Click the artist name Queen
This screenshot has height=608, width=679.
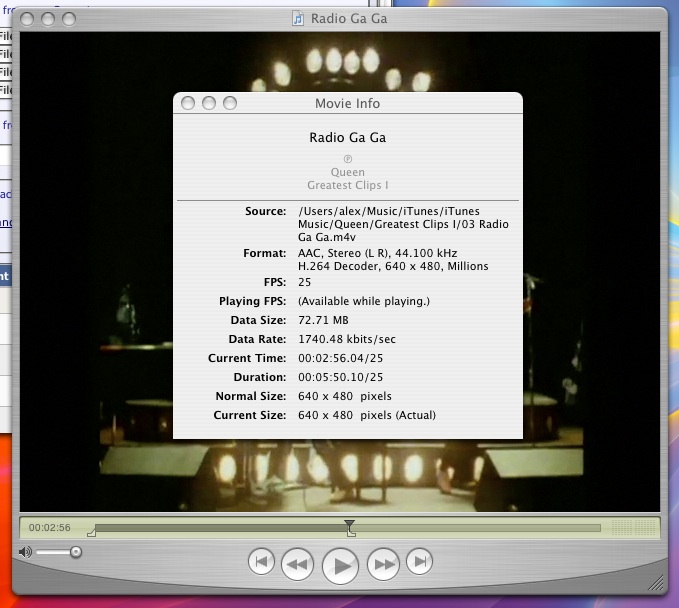coord(348,172)
